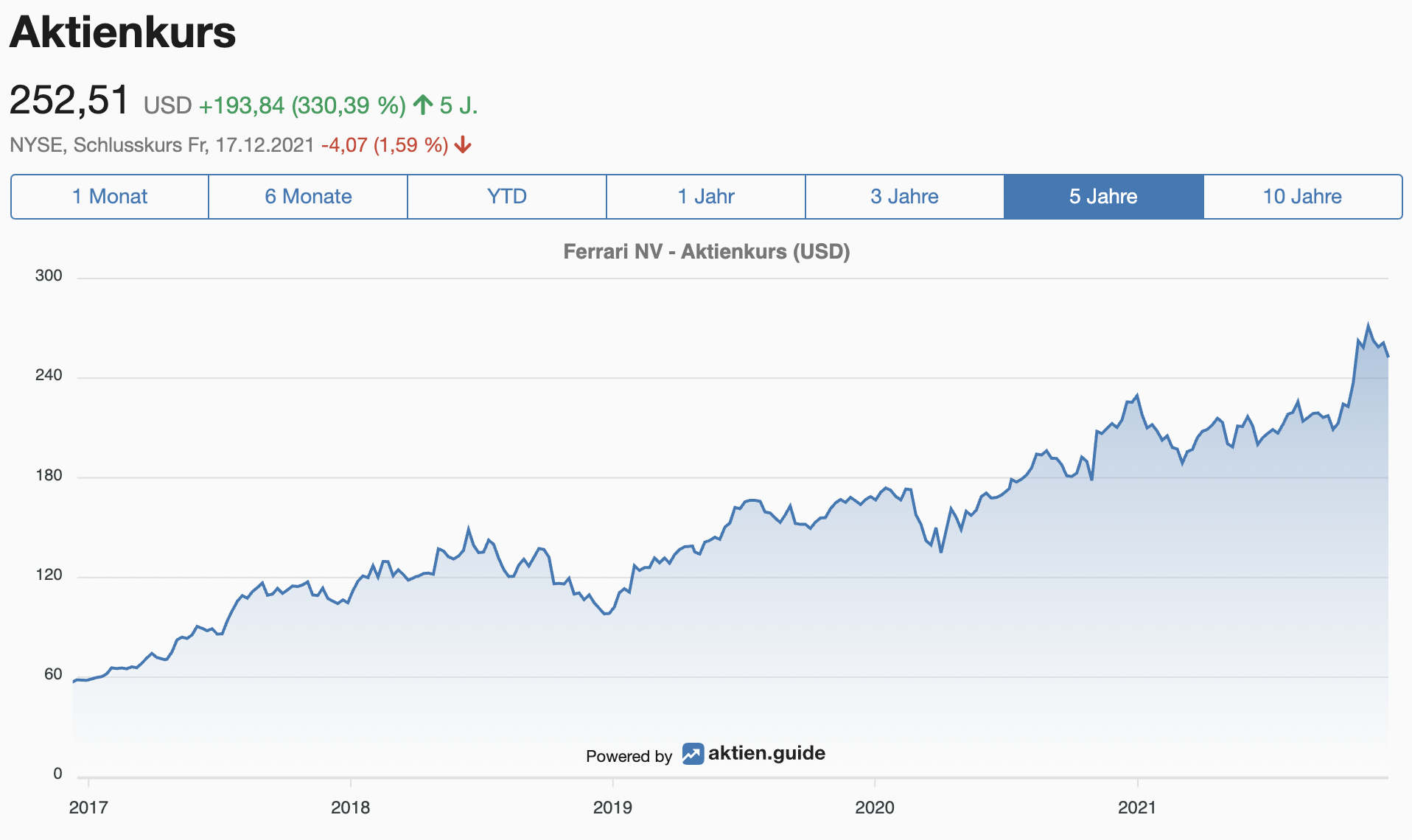Click the red down arrow icon
Image resolution: width=1412 pixels, height=840 pixels.
tap(463, 144)
